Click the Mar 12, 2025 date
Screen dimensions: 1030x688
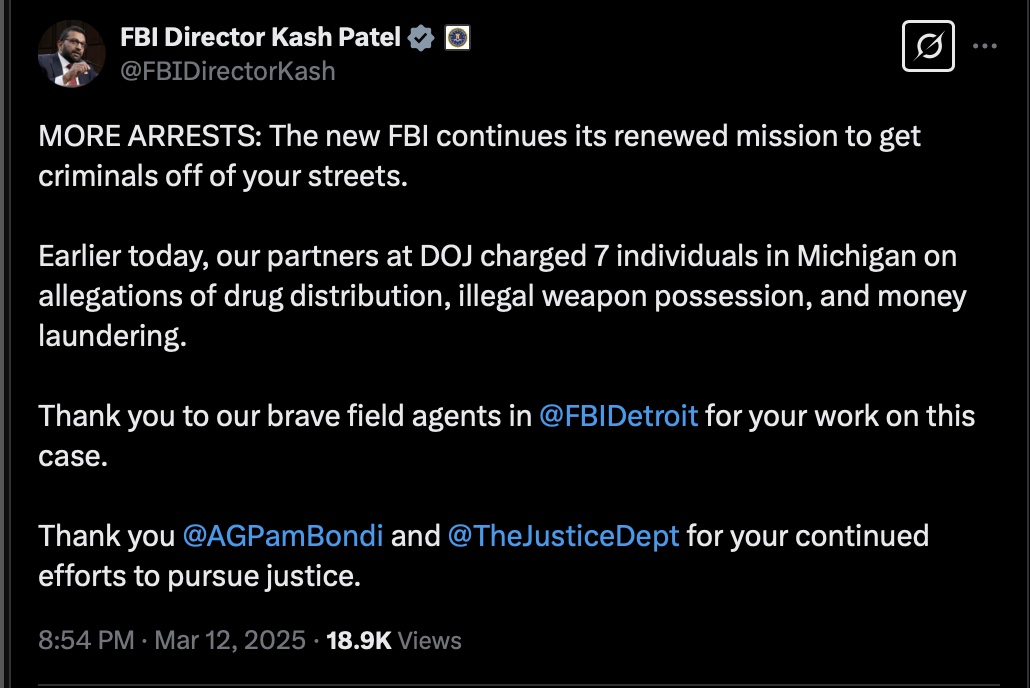tap(230, 640)
